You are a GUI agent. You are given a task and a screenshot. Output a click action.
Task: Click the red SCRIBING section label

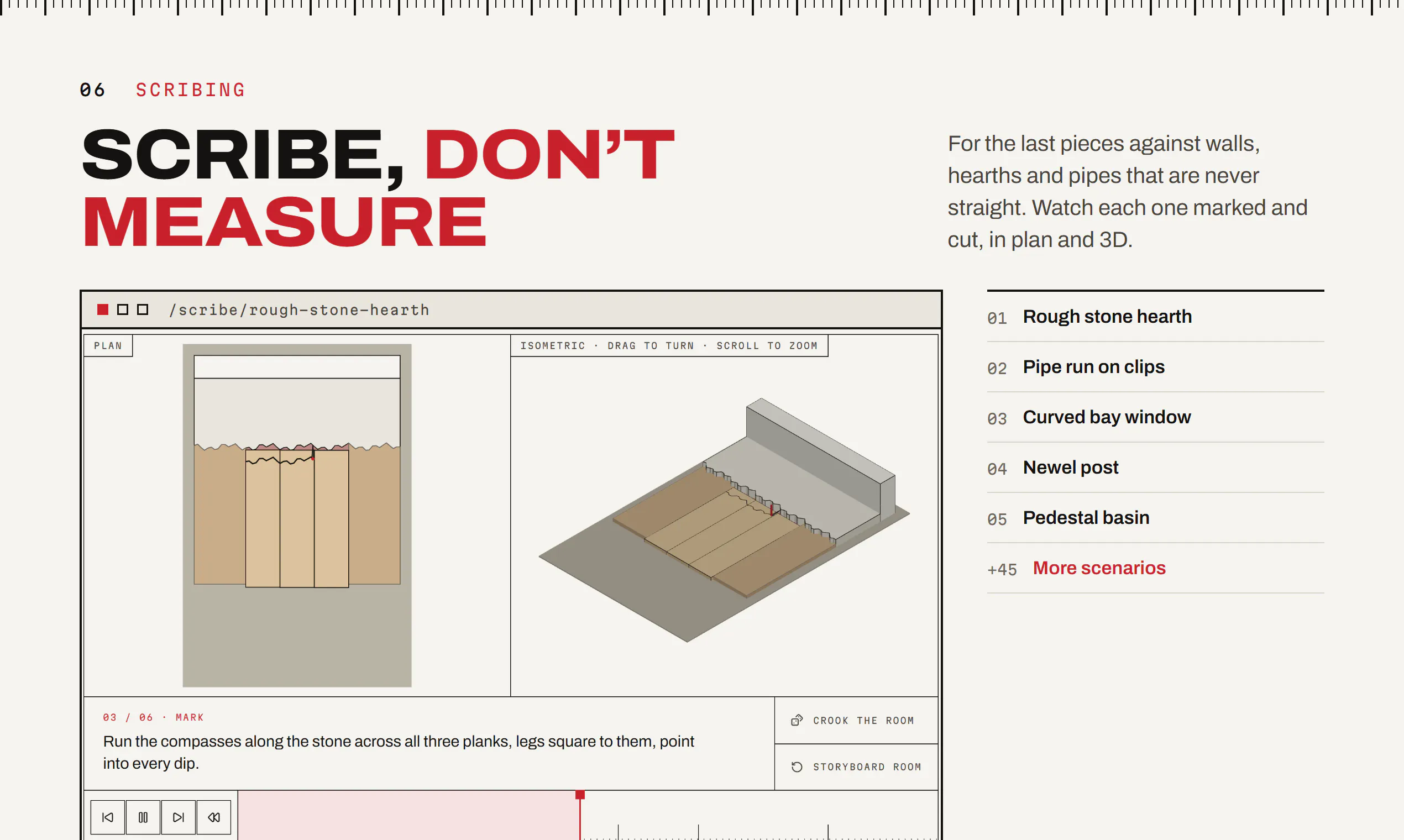(190, 90)
